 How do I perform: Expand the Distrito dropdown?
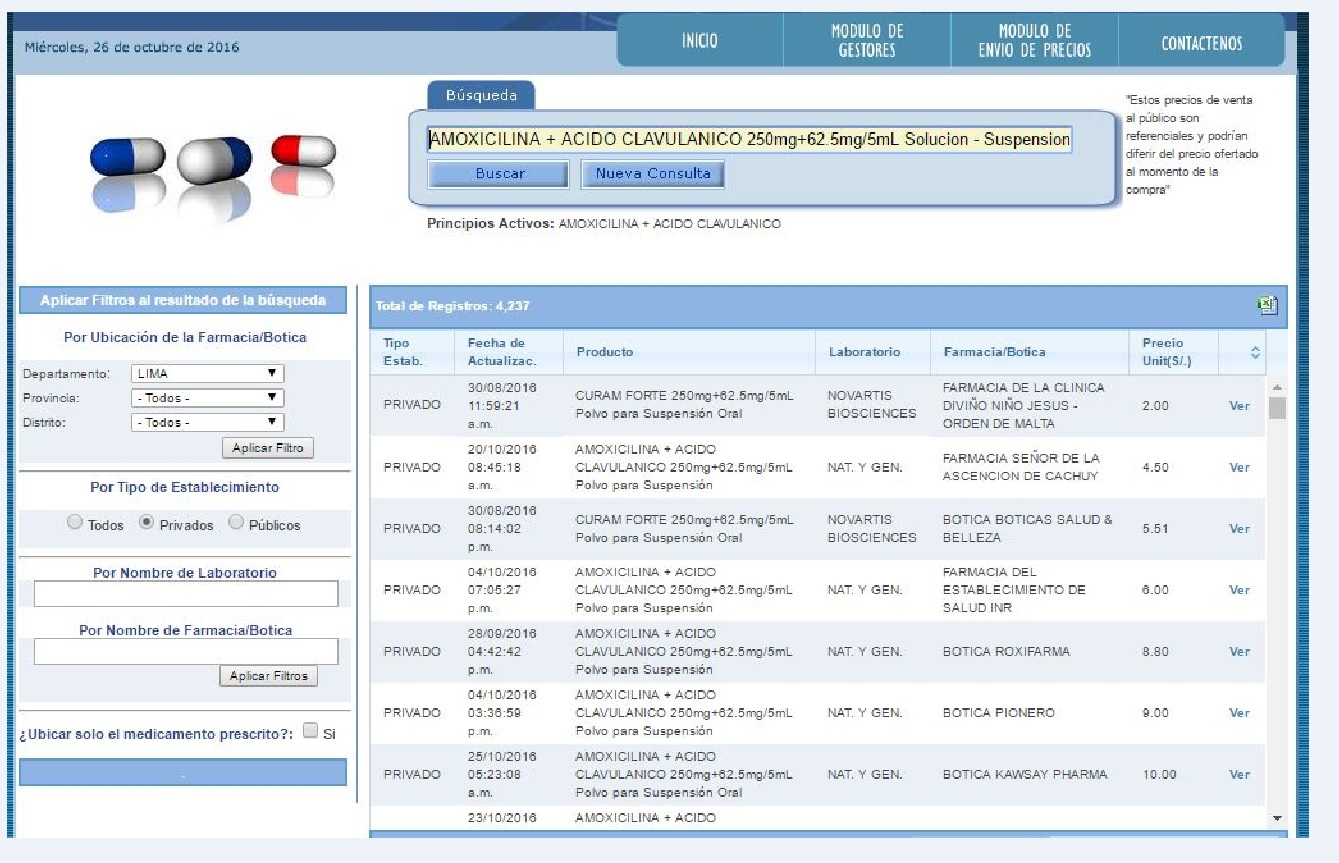click(207, 423)
